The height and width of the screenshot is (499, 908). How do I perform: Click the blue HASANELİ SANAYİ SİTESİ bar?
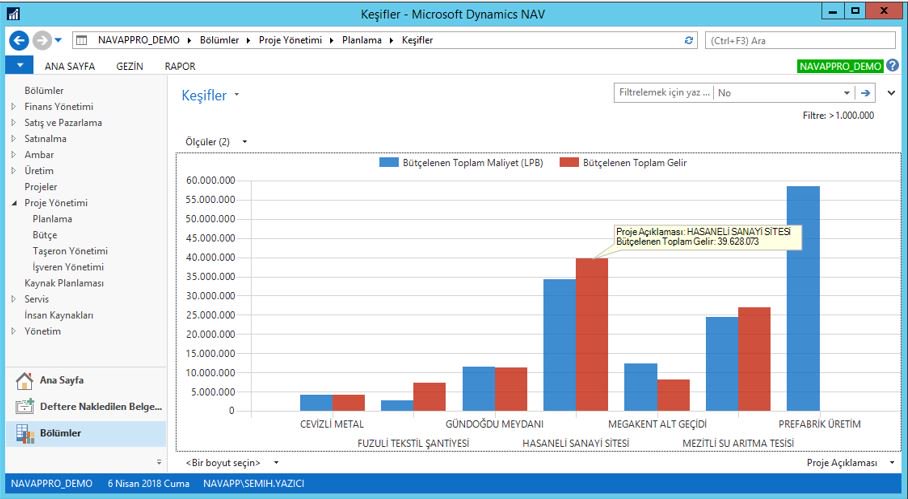[559, 345]
